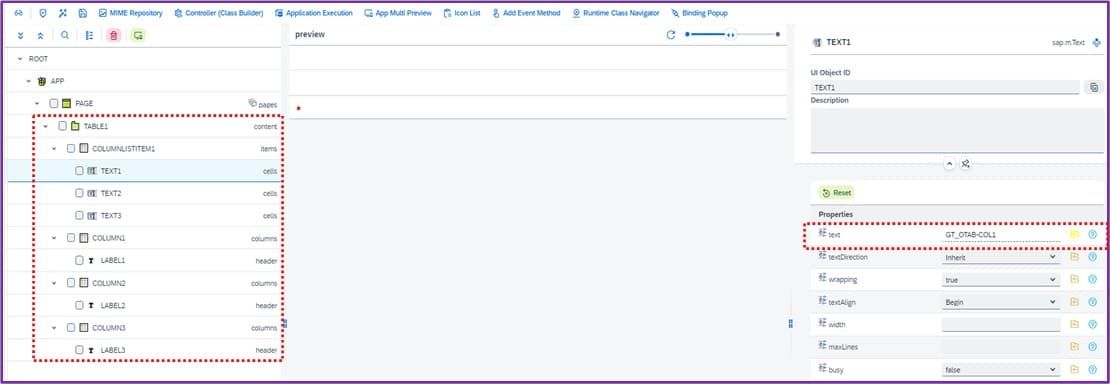1110x384 pixels.
Task: Click the text property value field
Action: point(1001,235)
